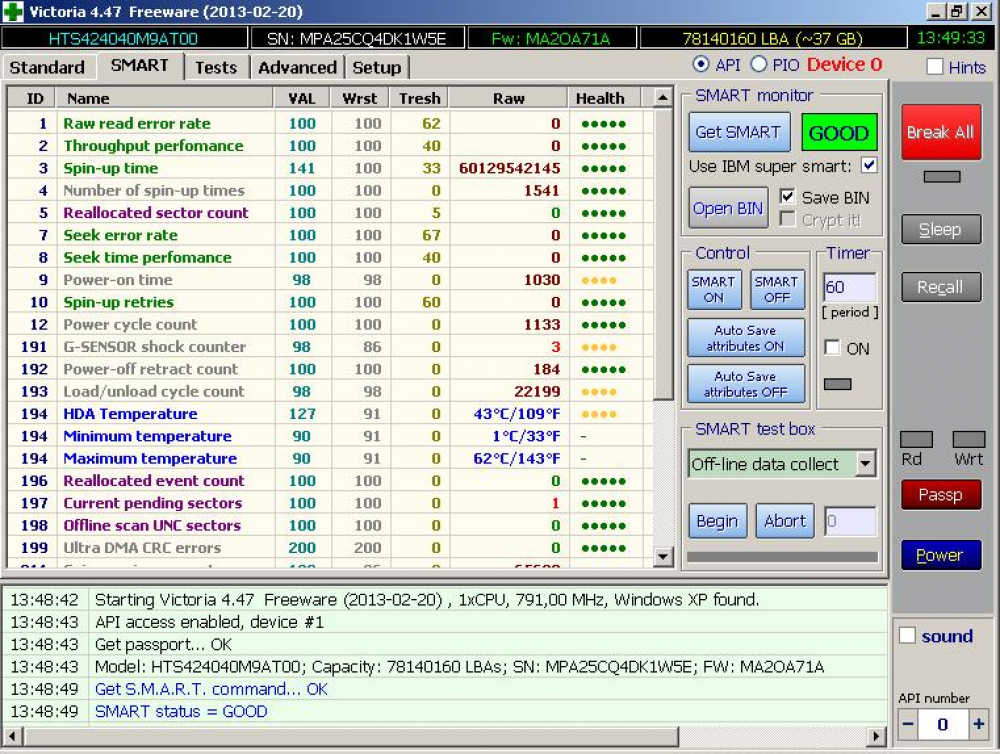Click the Get SMART button
The width and height of the screenshot is (1000, 754).
pos(739,132)
